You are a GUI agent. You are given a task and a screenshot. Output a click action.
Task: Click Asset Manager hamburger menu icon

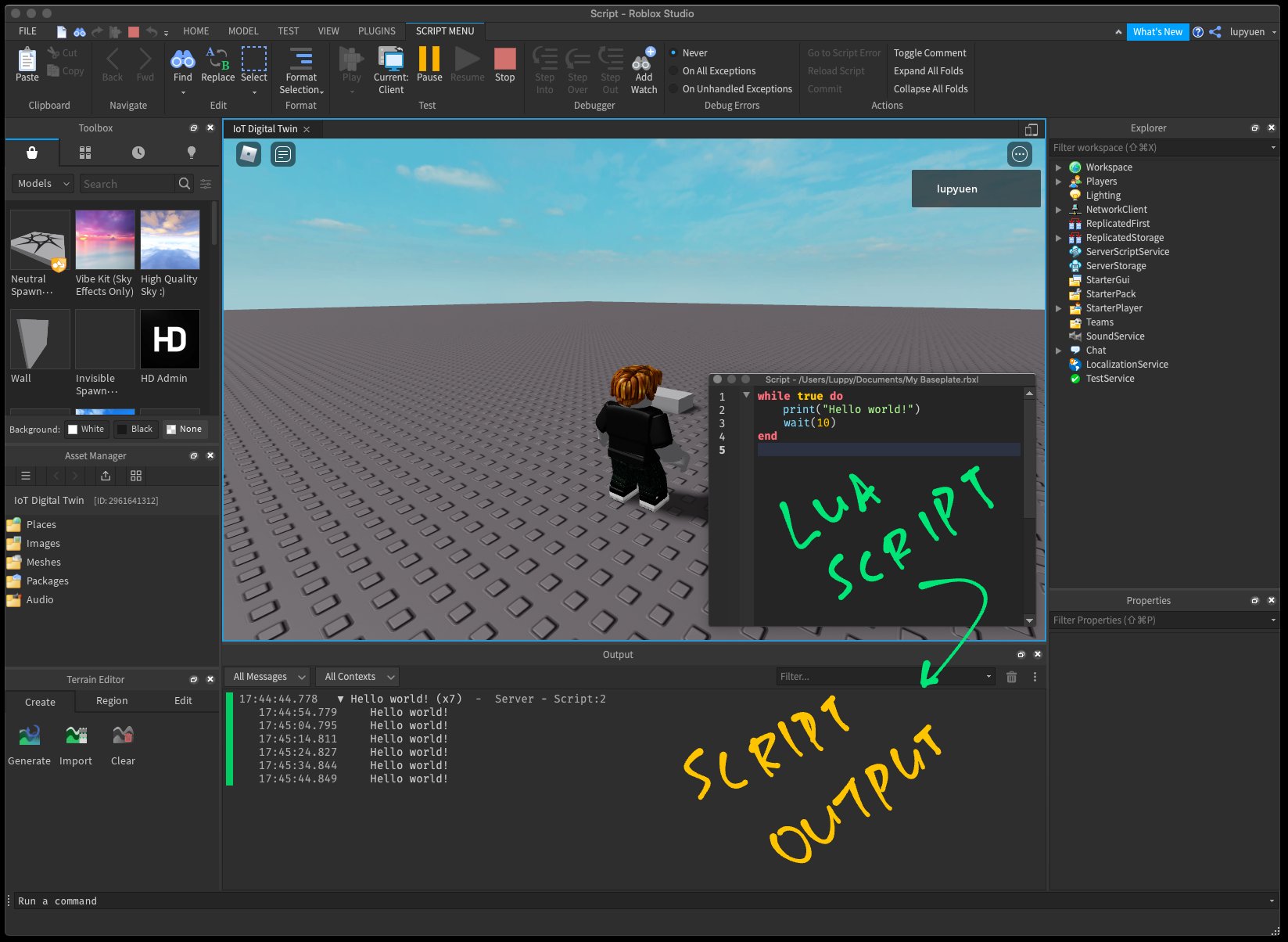[26, 476]
